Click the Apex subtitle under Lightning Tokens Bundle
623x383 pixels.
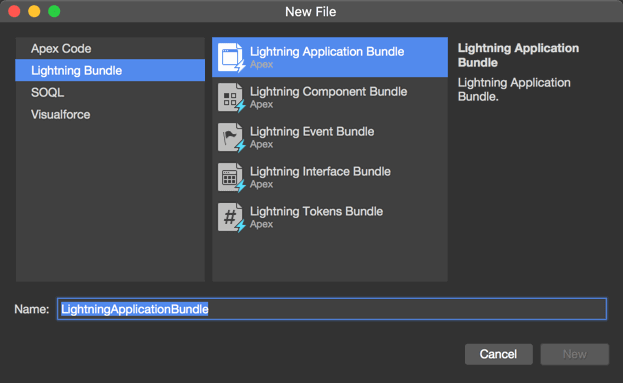coord(261,224)
